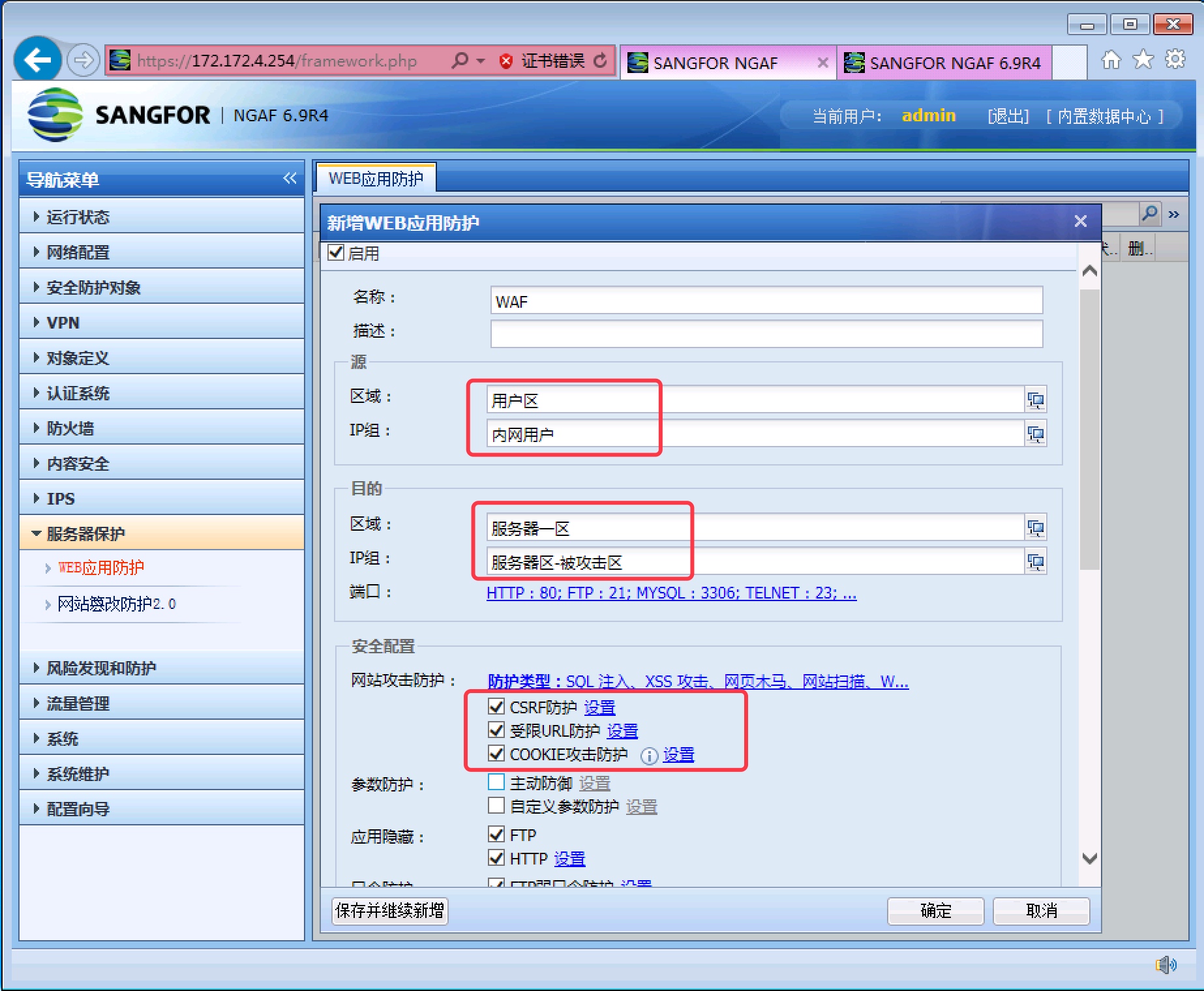The width and height of the screenshot is (1204, 991).
Task: Open the destination IP组 selector icon for 服务器区-被攻击区
Action: [1035, 561]
